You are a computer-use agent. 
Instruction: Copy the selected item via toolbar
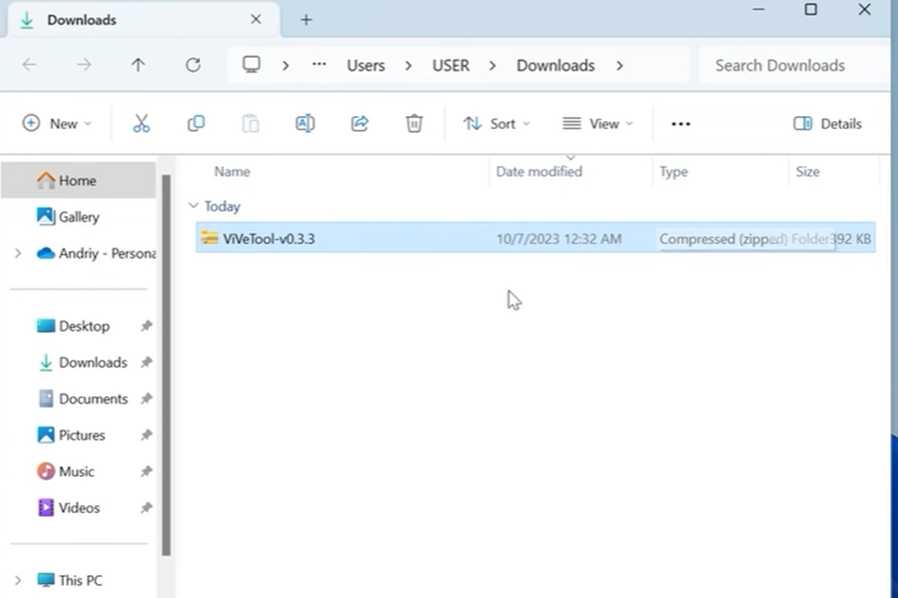tap(196, 123)
